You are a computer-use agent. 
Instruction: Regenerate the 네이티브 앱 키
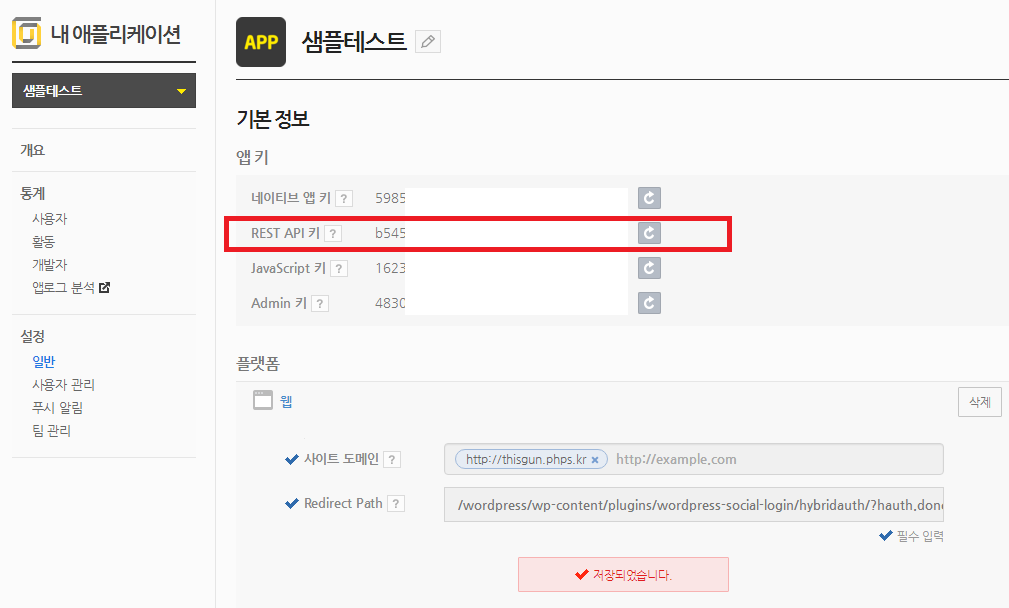coord(649,198)
